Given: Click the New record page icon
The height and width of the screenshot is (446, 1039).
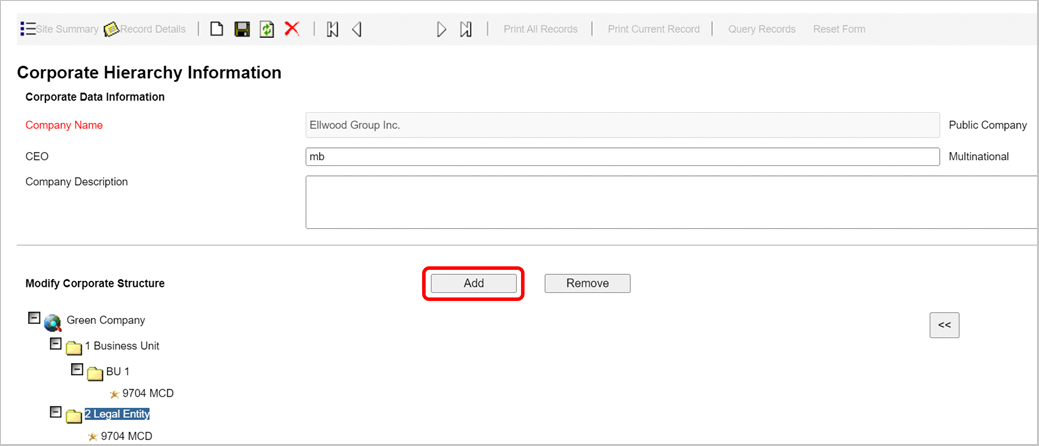Looking at the screenshot, I should click(x=216, y=29).
